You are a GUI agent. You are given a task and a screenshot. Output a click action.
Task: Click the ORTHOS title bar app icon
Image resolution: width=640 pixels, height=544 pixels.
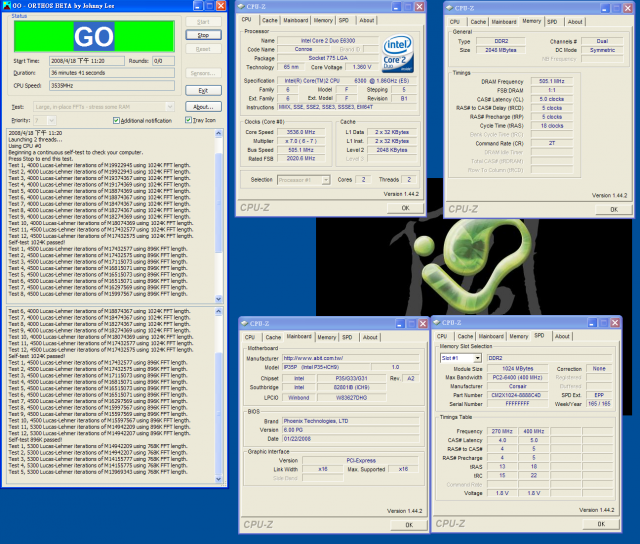tap(7, 5)
